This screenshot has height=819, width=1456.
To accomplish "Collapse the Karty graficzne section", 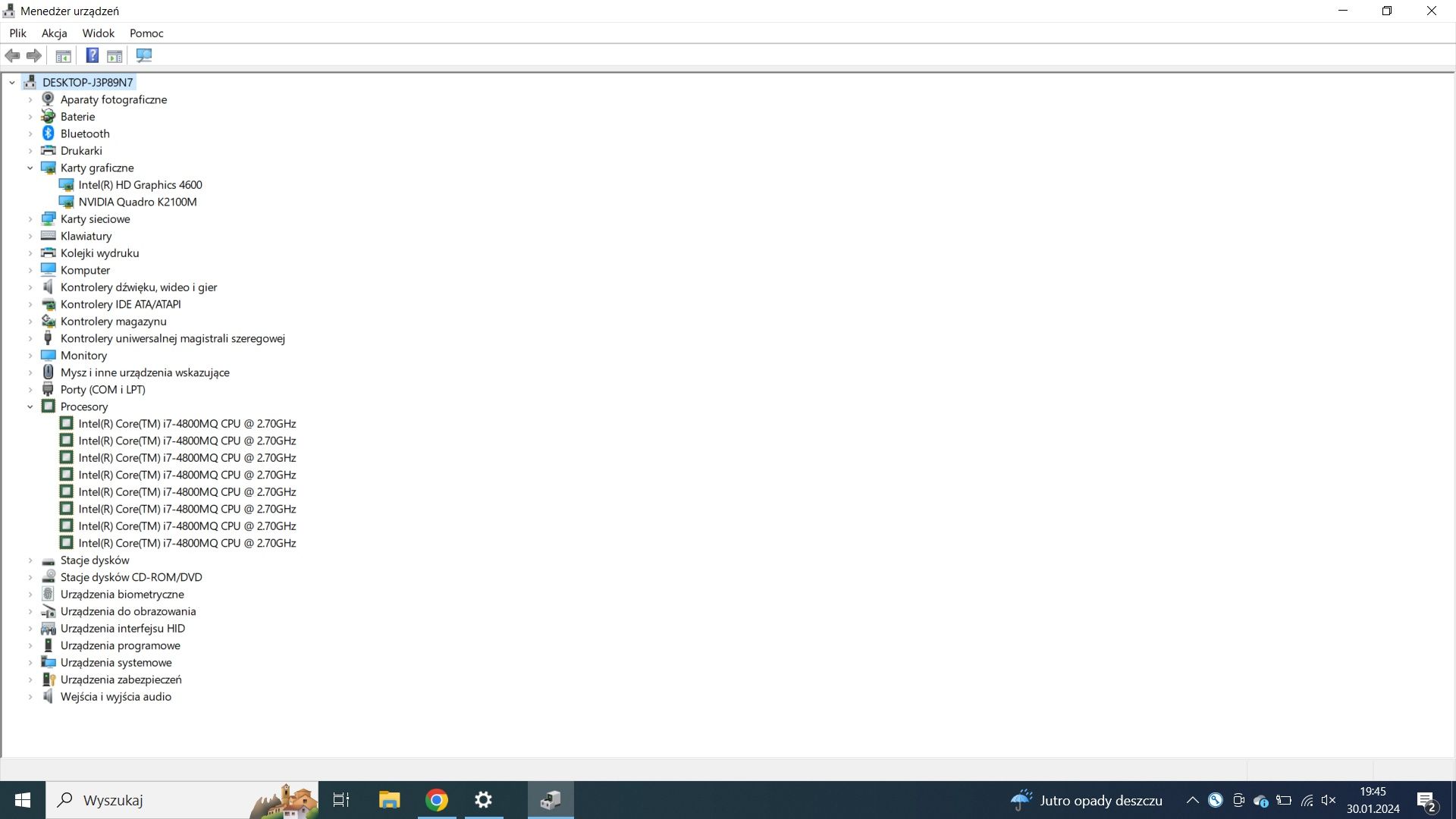I will [x=30, y=167].
